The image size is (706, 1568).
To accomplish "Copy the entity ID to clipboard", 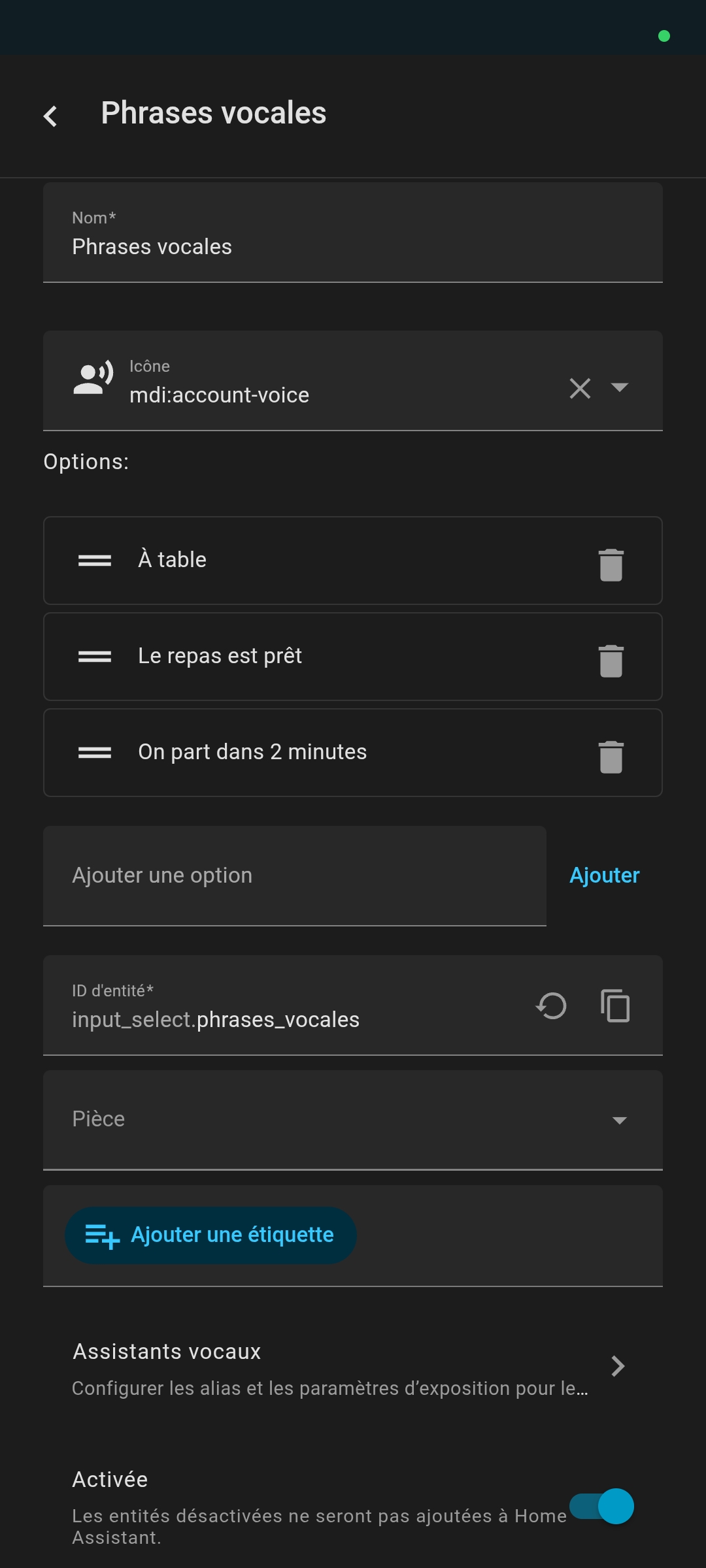I will click(x=615, y=1005).
